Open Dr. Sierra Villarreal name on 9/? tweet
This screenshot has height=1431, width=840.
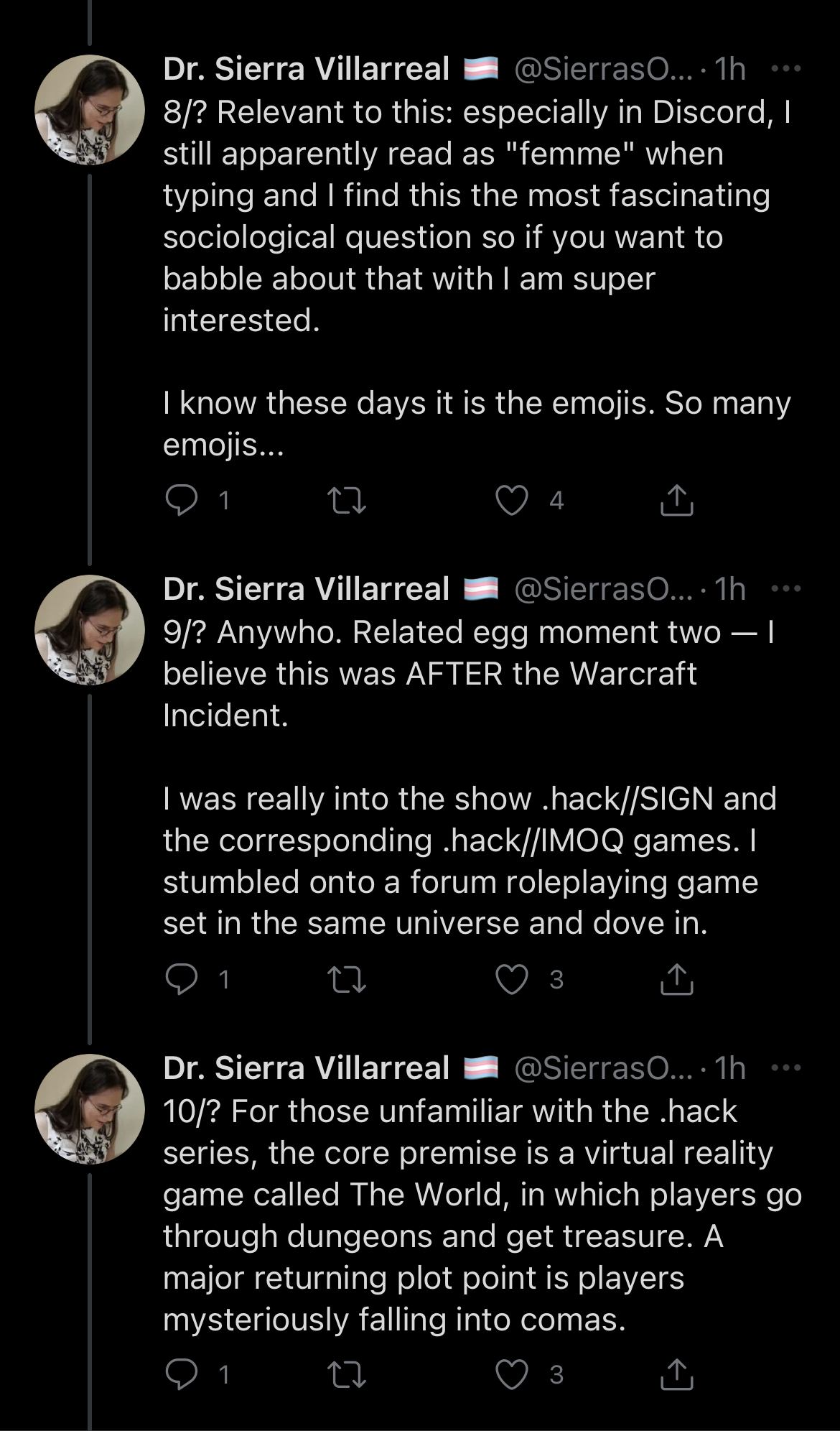click(306, 589)
